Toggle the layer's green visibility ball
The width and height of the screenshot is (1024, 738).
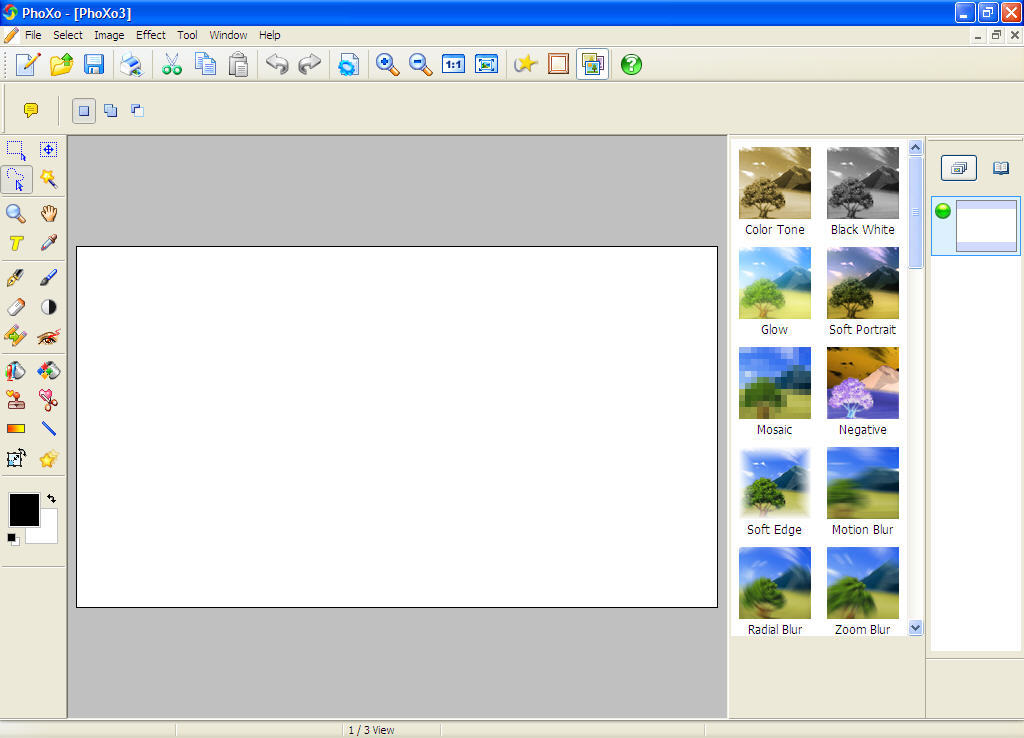[x=942, y=211]
